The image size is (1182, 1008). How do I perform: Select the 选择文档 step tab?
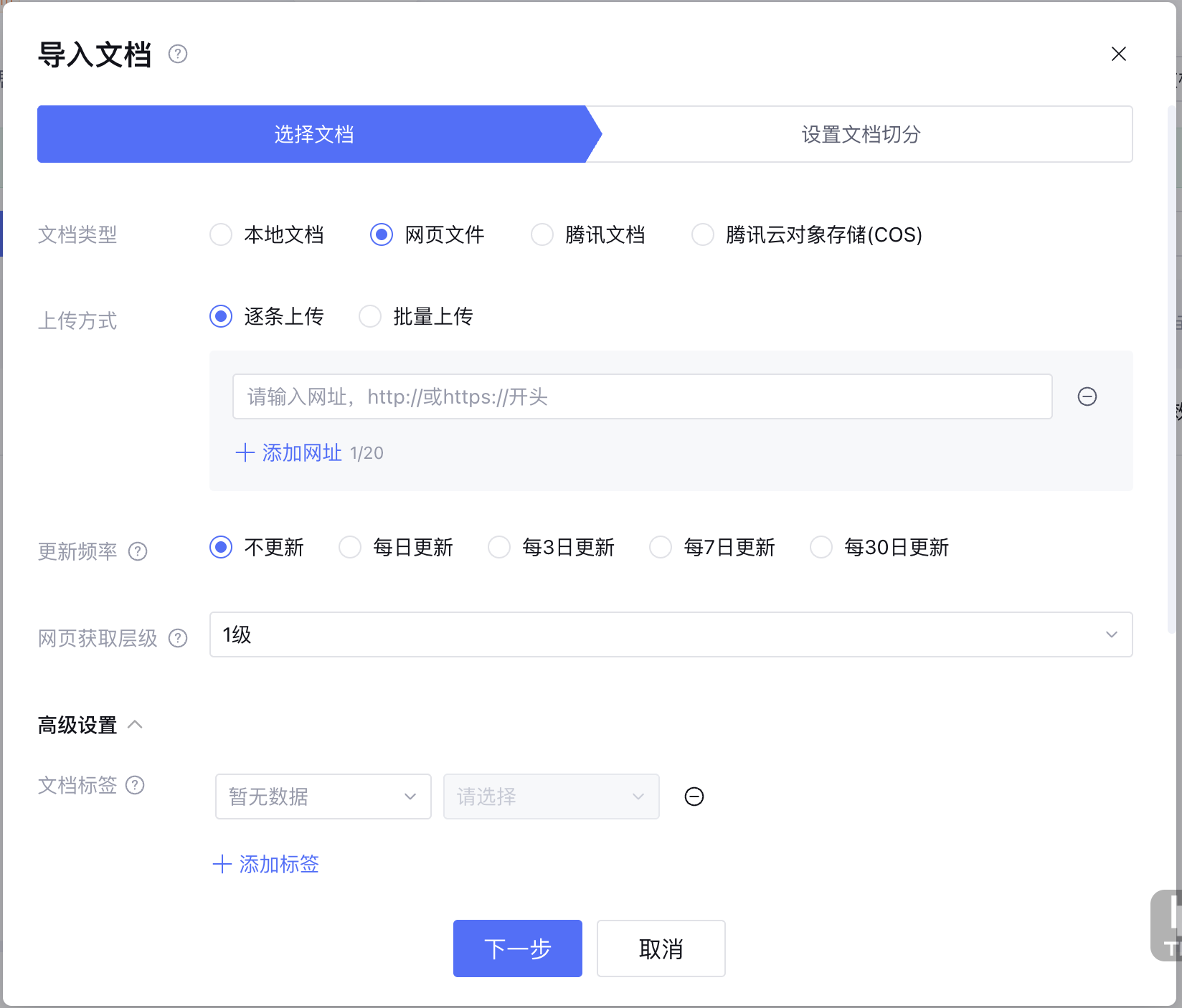pyautogui.click(x=313, y=134)
